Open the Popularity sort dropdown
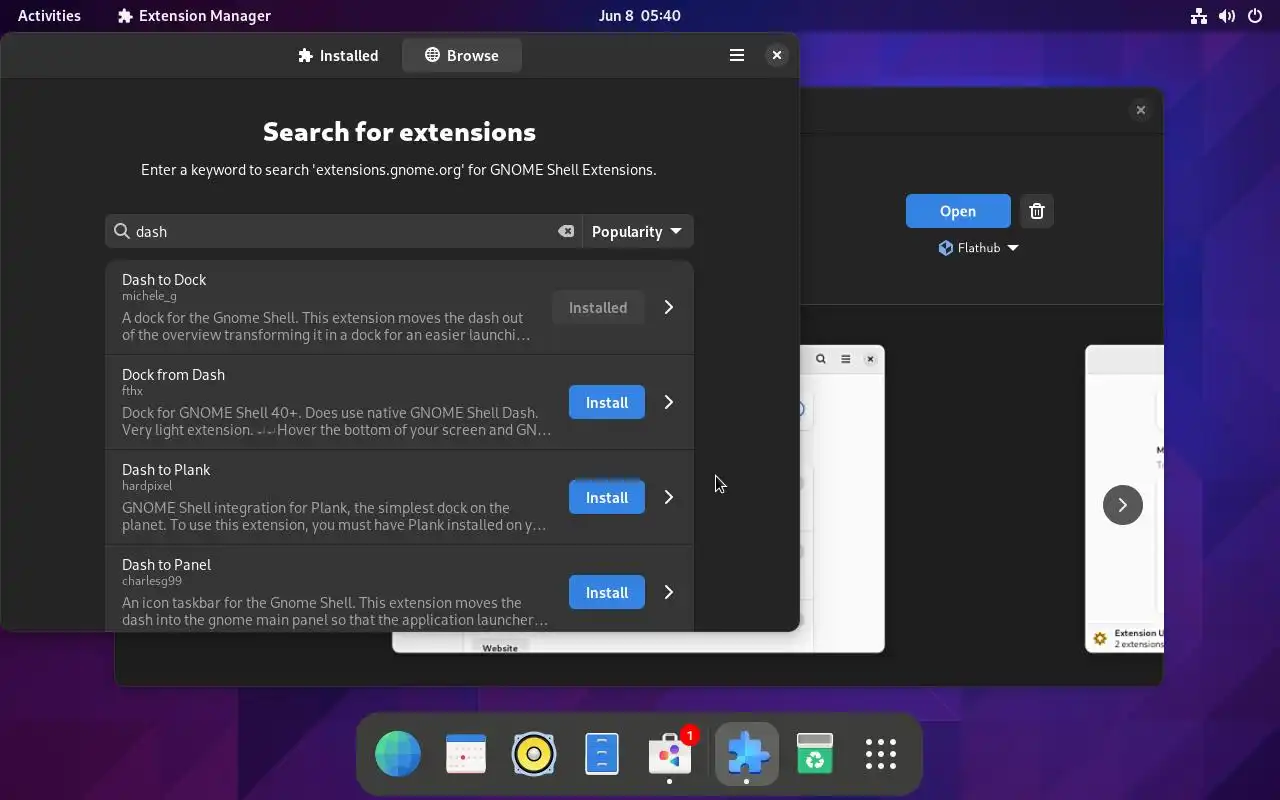 (637, 231)
